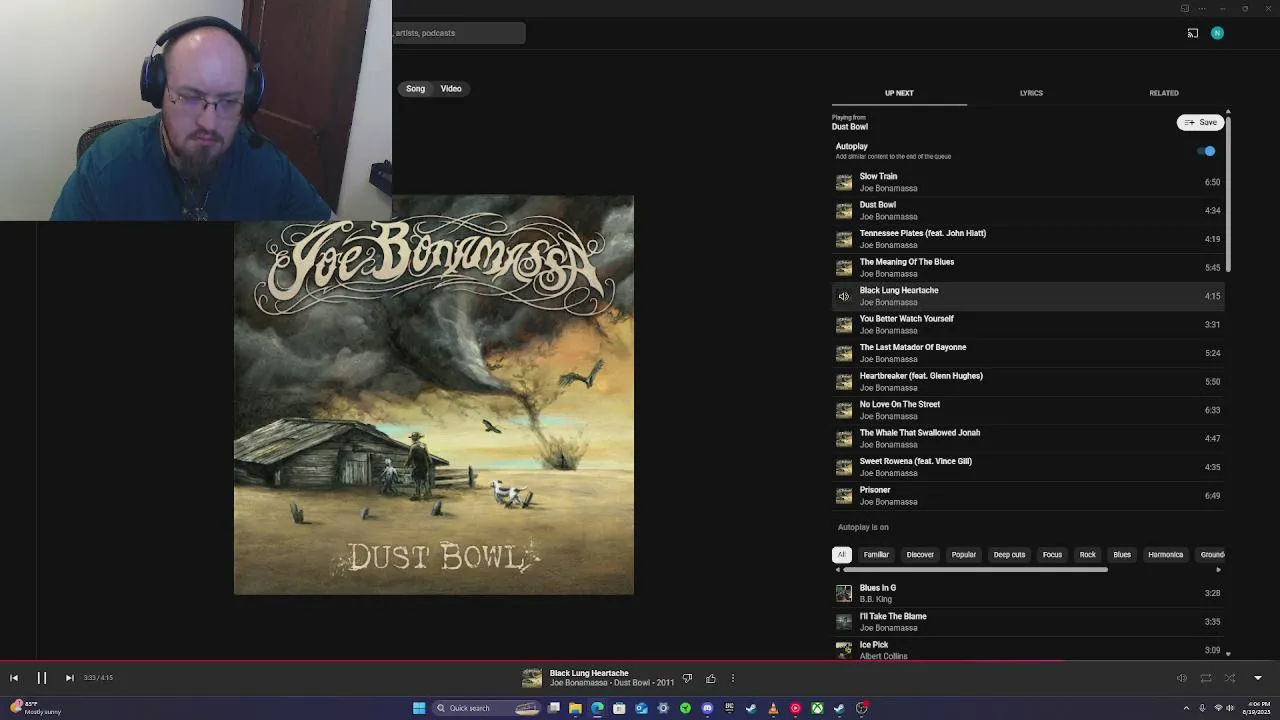Switch to Video mode

[x=451, y=89]
